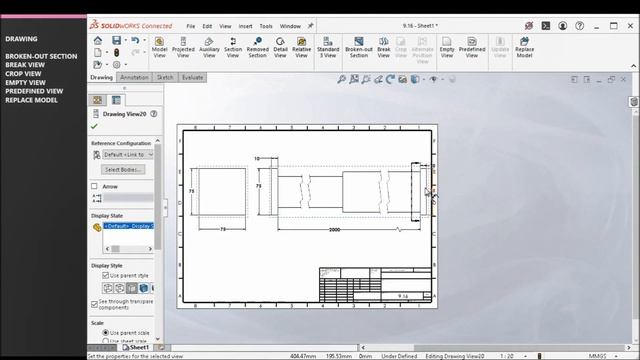Collapse the ribbon with the chevron
640x360 pixels.
click(x=633, y=66)
